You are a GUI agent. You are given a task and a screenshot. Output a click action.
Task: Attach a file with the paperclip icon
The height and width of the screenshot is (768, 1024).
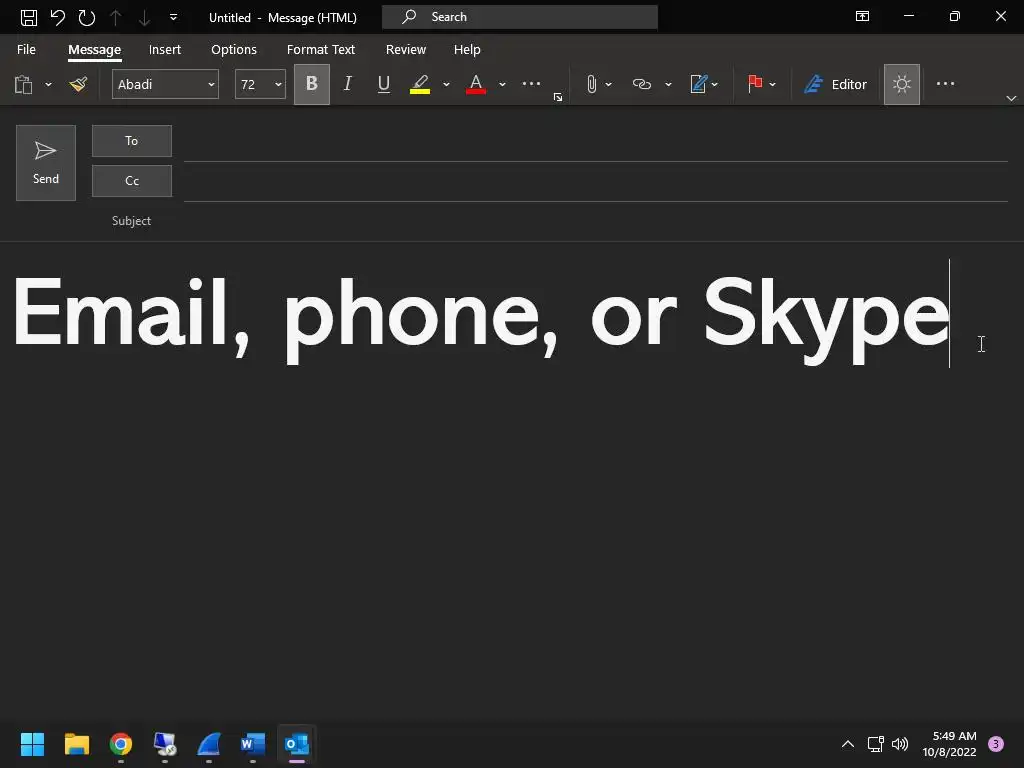click(x=591, y=84)
